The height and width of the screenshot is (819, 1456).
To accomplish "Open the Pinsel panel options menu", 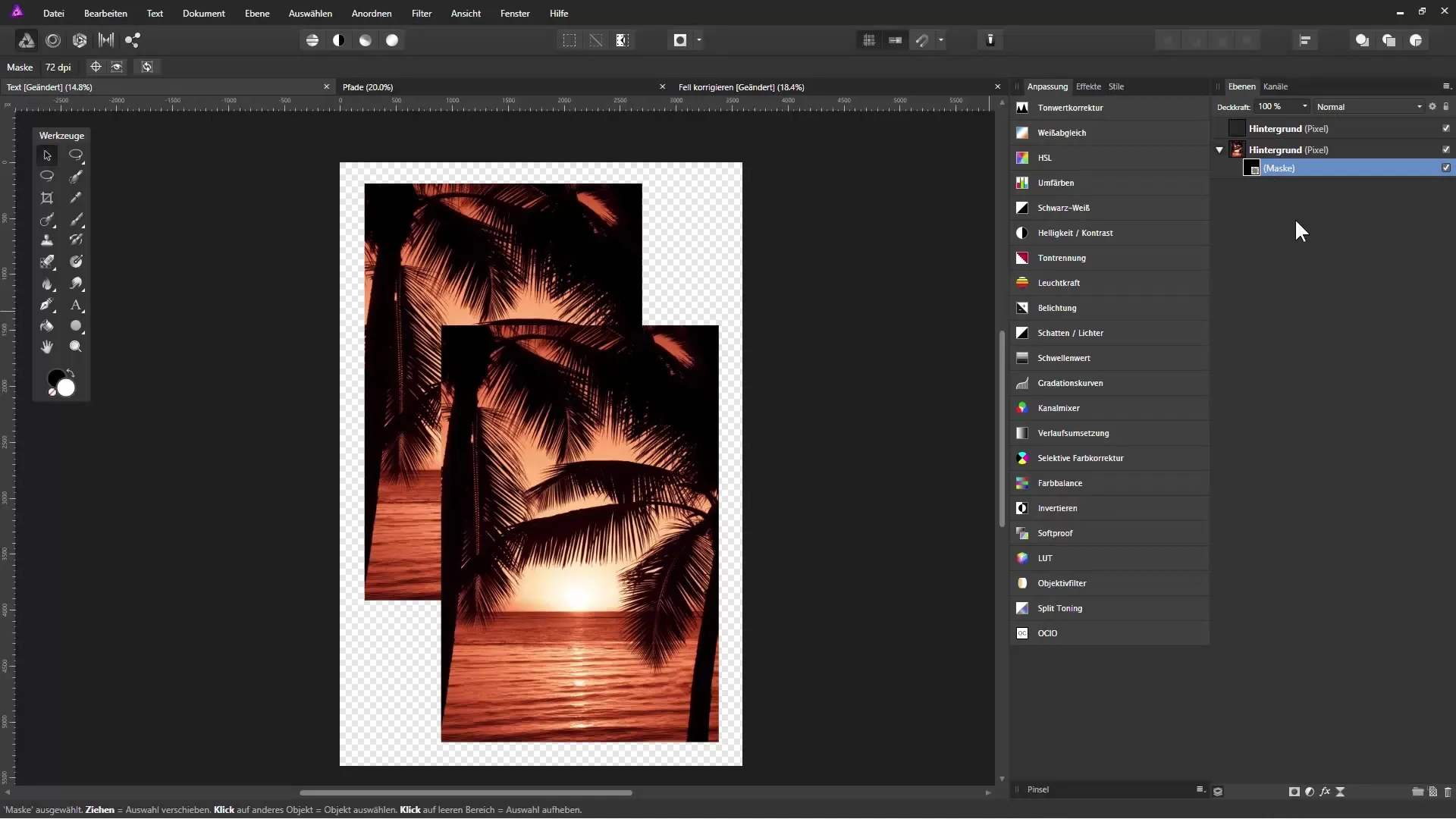I will (x=1200, y=789).
